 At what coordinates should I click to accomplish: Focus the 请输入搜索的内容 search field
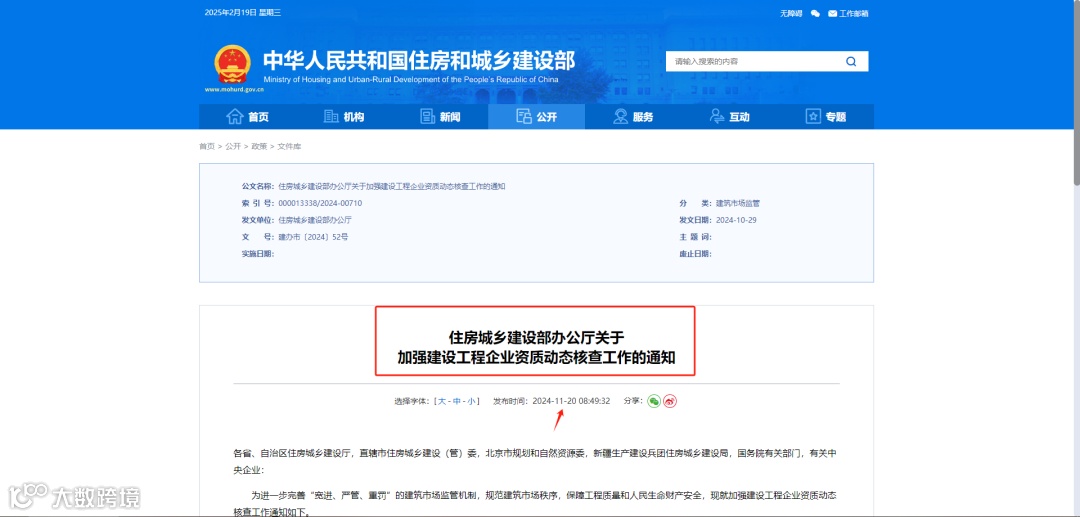[754, 61]
